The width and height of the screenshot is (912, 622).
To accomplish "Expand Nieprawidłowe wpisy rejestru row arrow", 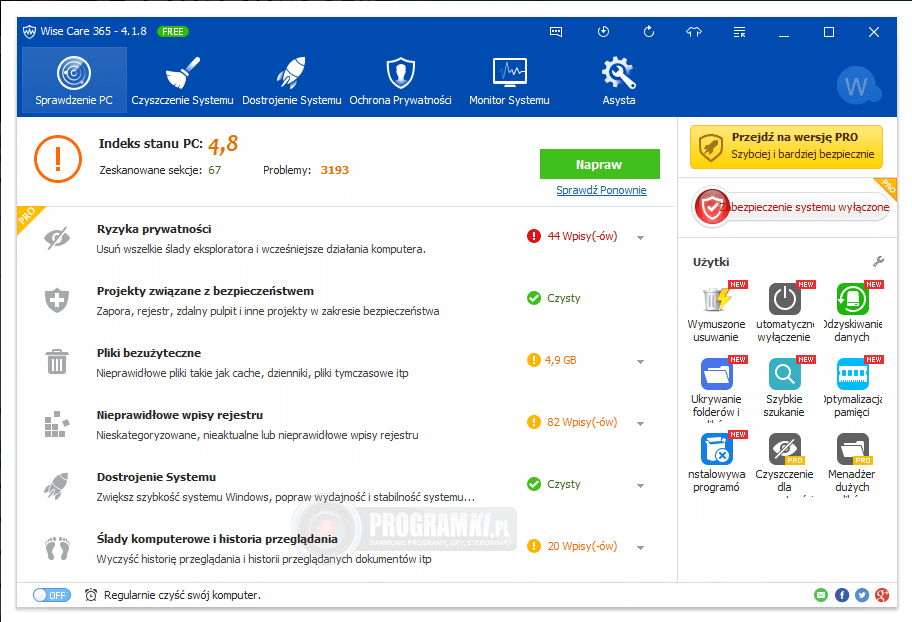I will 640,424.
